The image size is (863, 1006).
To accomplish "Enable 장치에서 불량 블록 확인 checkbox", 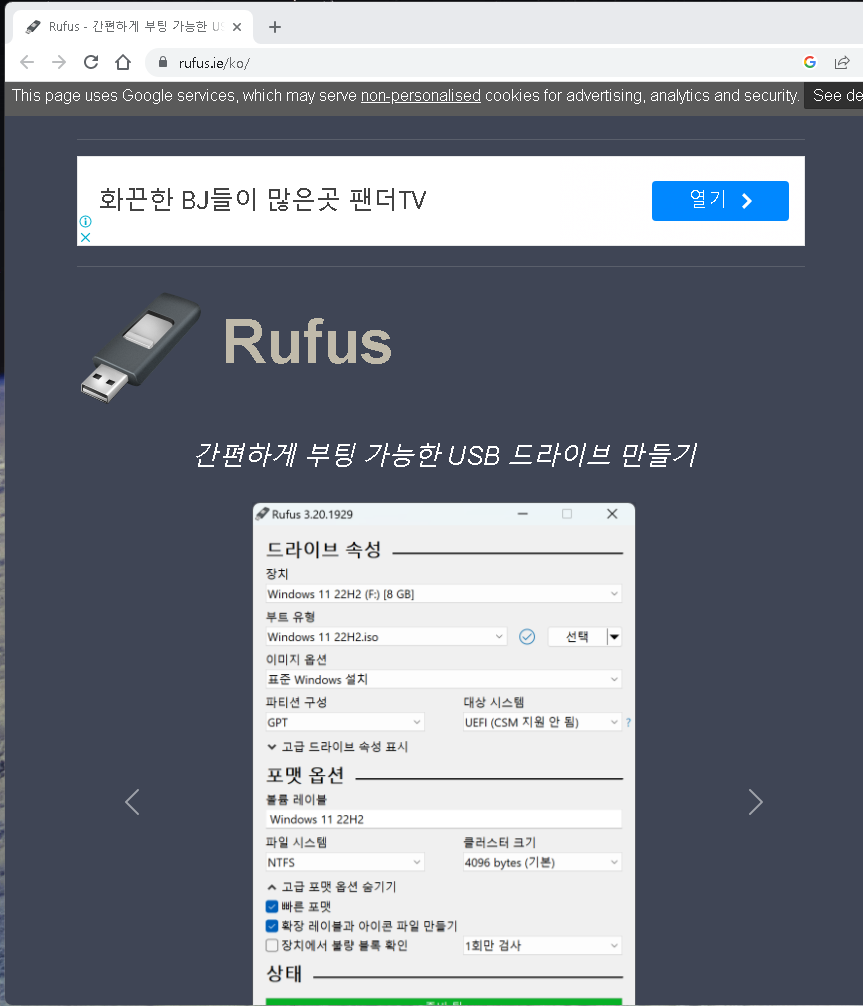I will (272, 945).
